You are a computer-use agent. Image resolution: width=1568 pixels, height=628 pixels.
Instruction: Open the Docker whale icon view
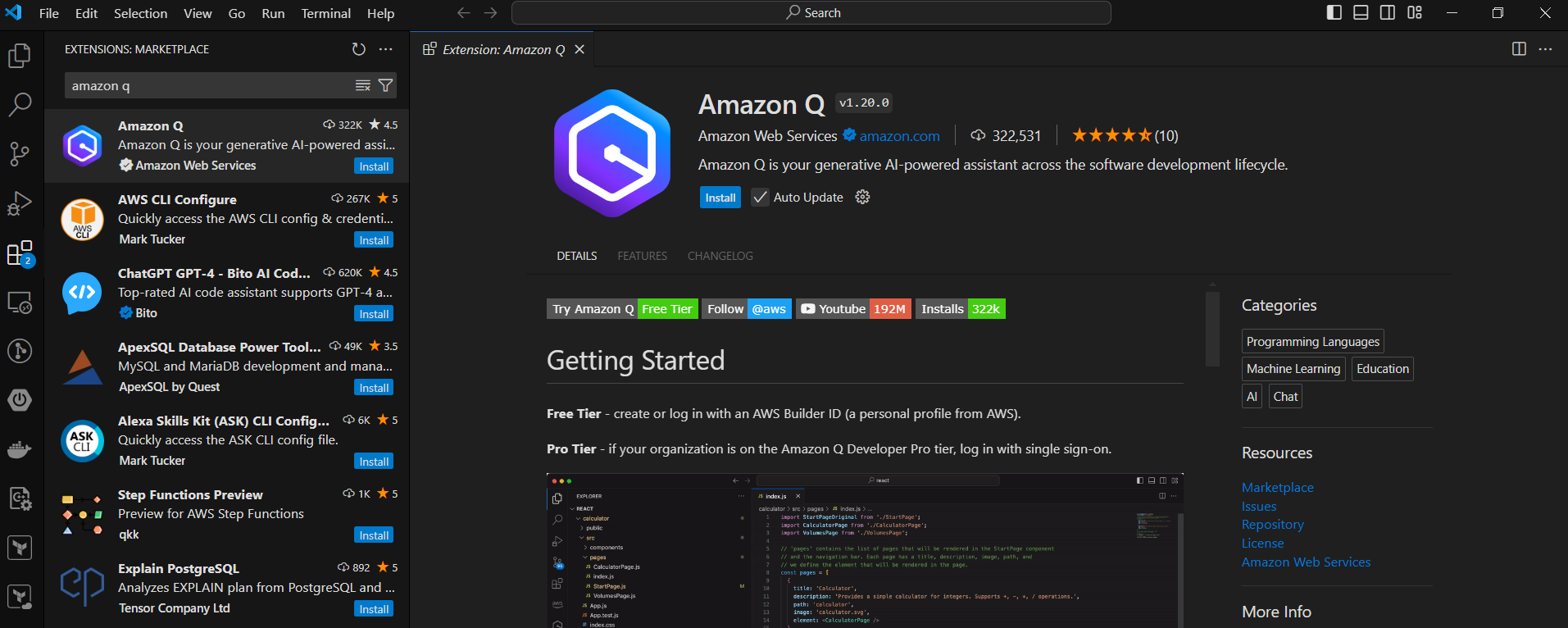[20, 449]
